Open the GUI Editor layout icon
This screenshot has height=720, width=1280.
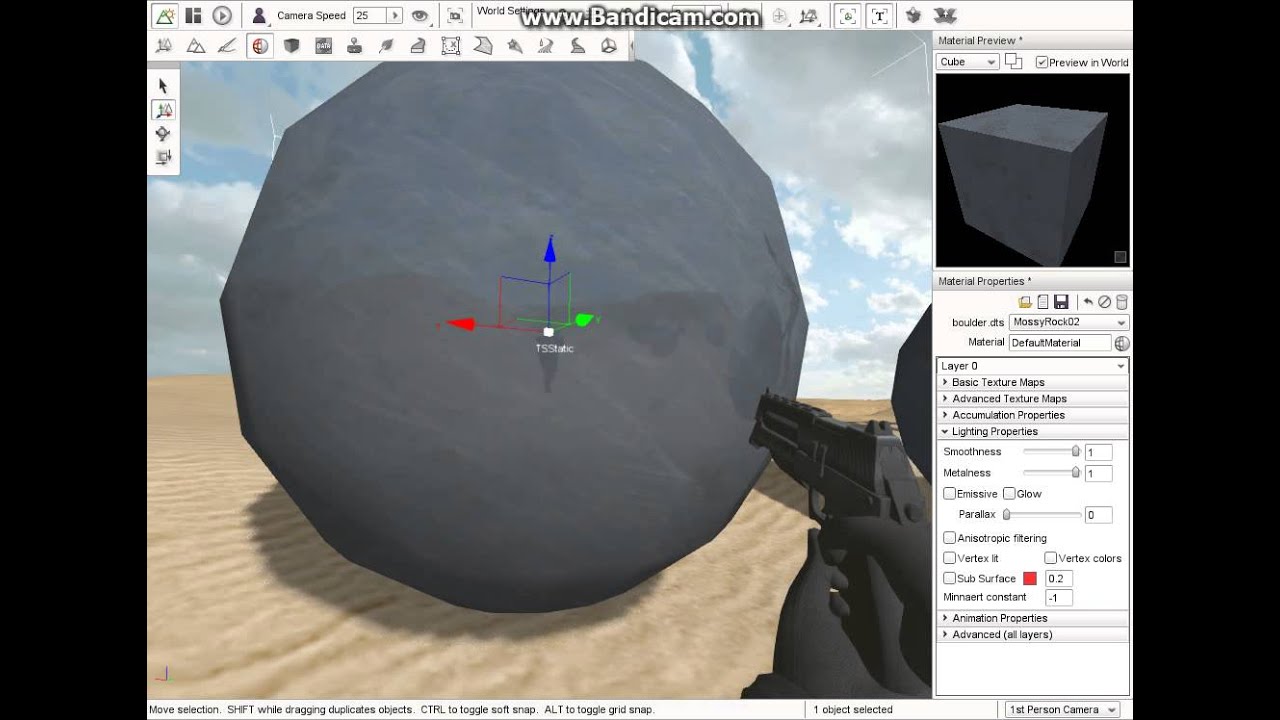pos(194,15)
